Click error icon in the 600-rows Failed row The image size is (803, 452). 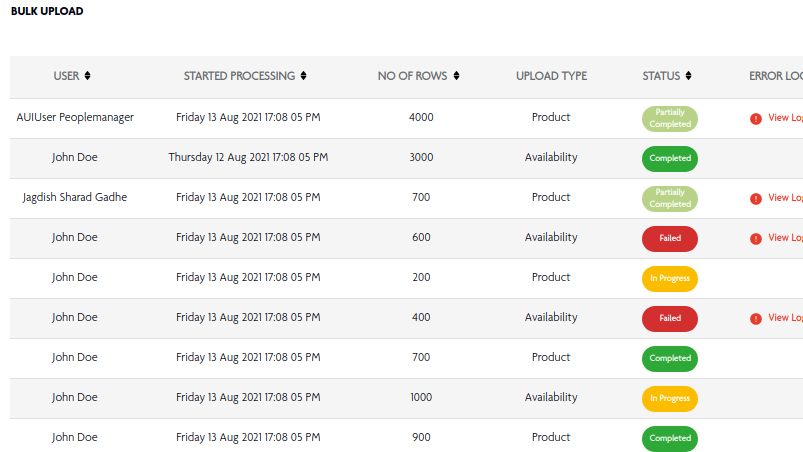coord(756,239)
